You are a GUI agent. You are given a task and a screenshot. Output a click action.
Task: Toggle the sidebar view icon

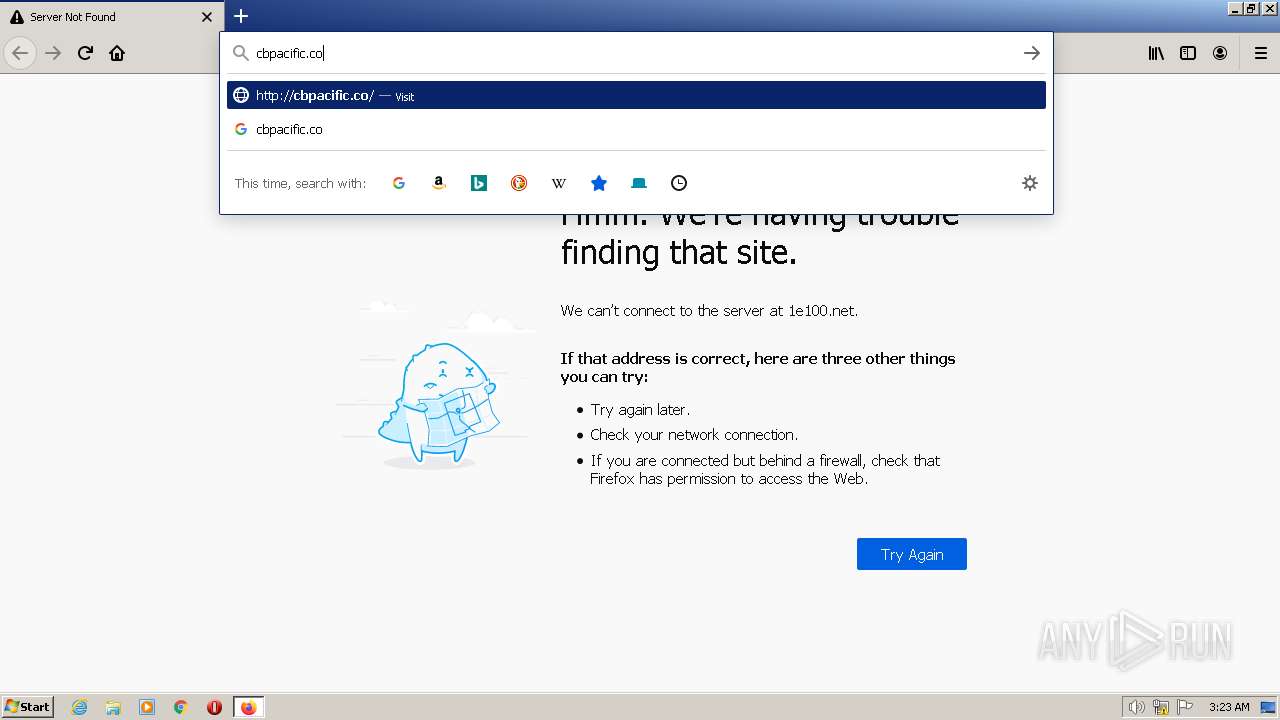(x=1188, y=53)
